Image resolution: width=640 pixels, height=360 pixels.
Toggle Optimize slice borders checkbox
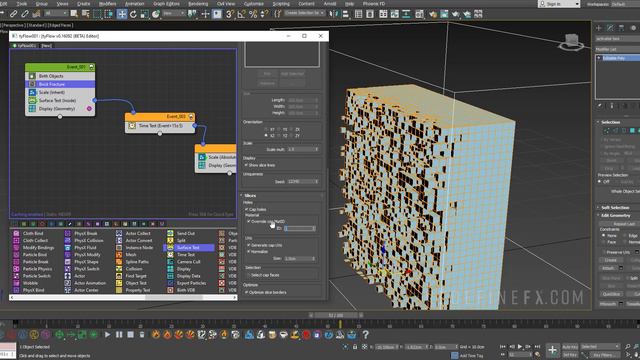coord(246,292)
